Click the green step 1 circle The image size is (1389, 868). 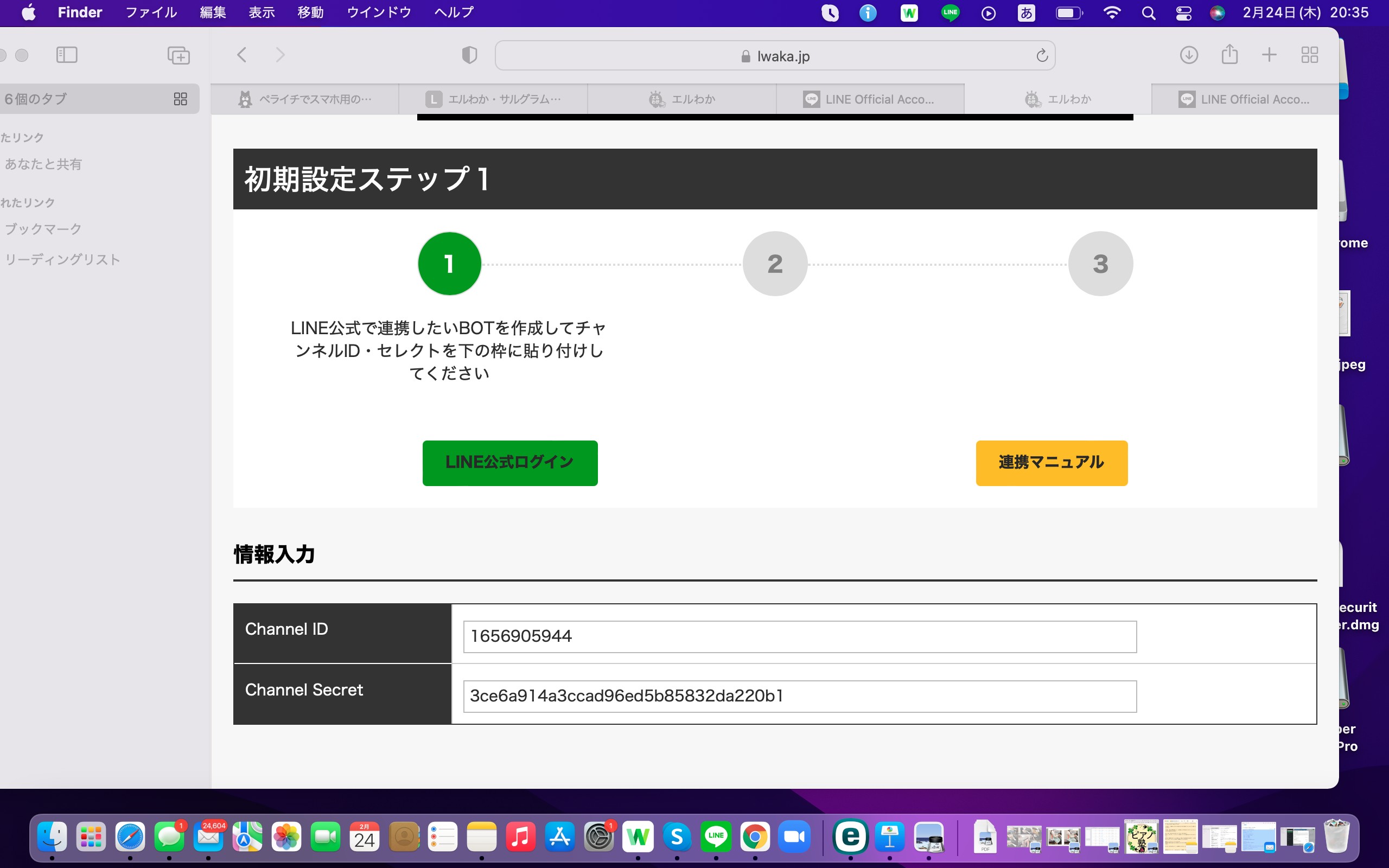coord(449,264)
